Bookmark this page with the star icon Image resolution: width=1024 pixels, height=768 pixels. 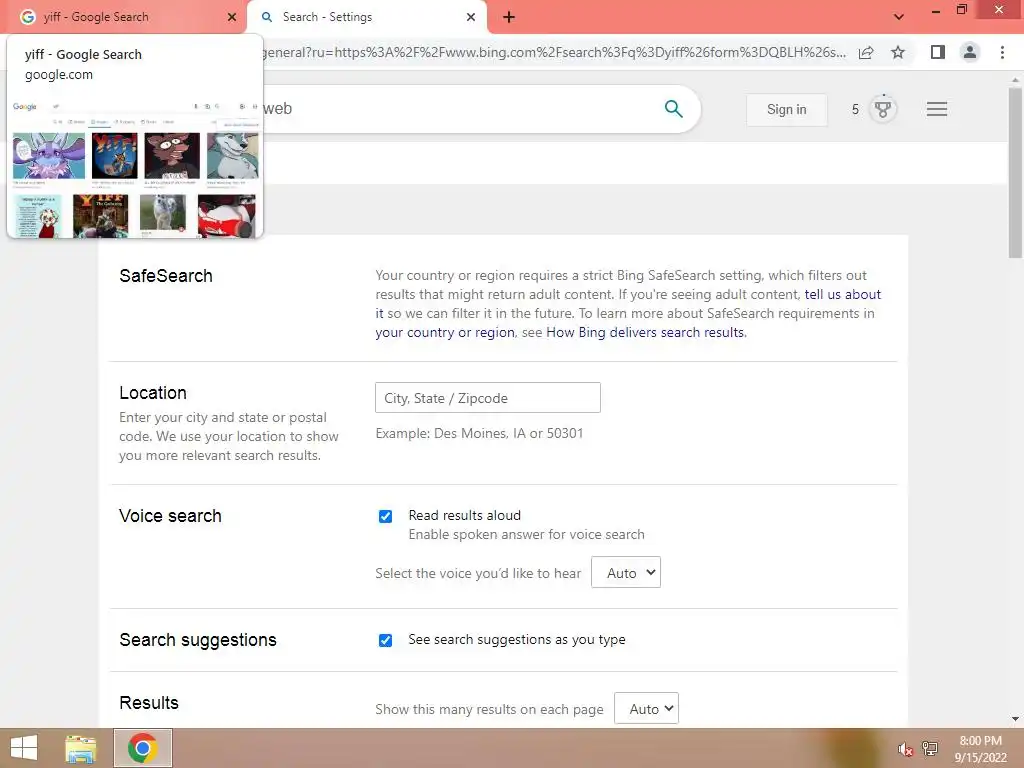point(898,52)
